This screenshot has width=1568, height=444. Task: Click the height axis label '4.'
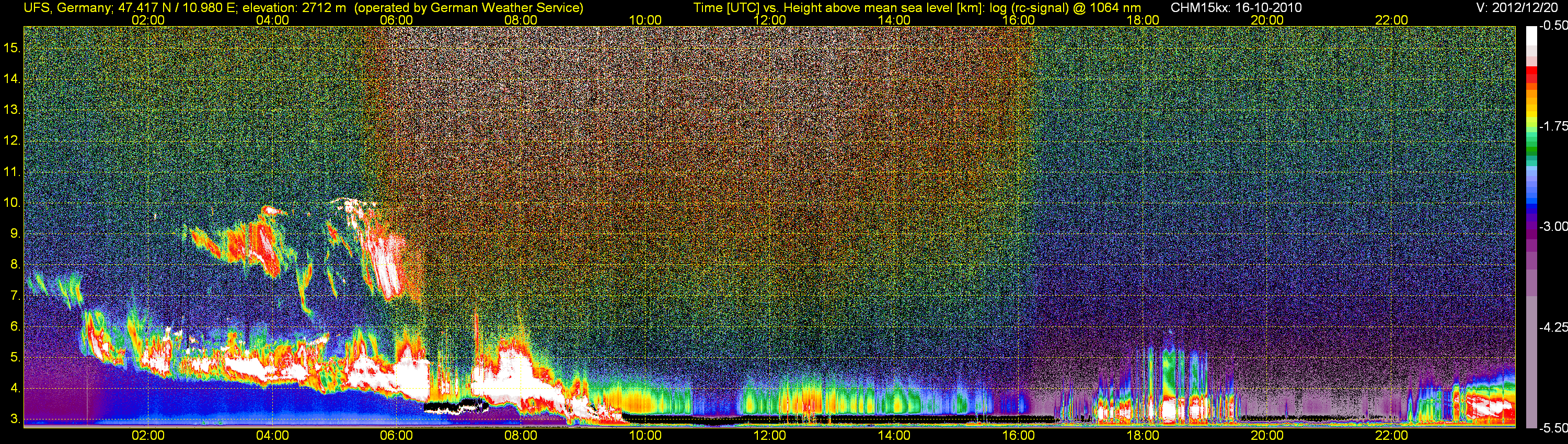[x=15, y=388]
